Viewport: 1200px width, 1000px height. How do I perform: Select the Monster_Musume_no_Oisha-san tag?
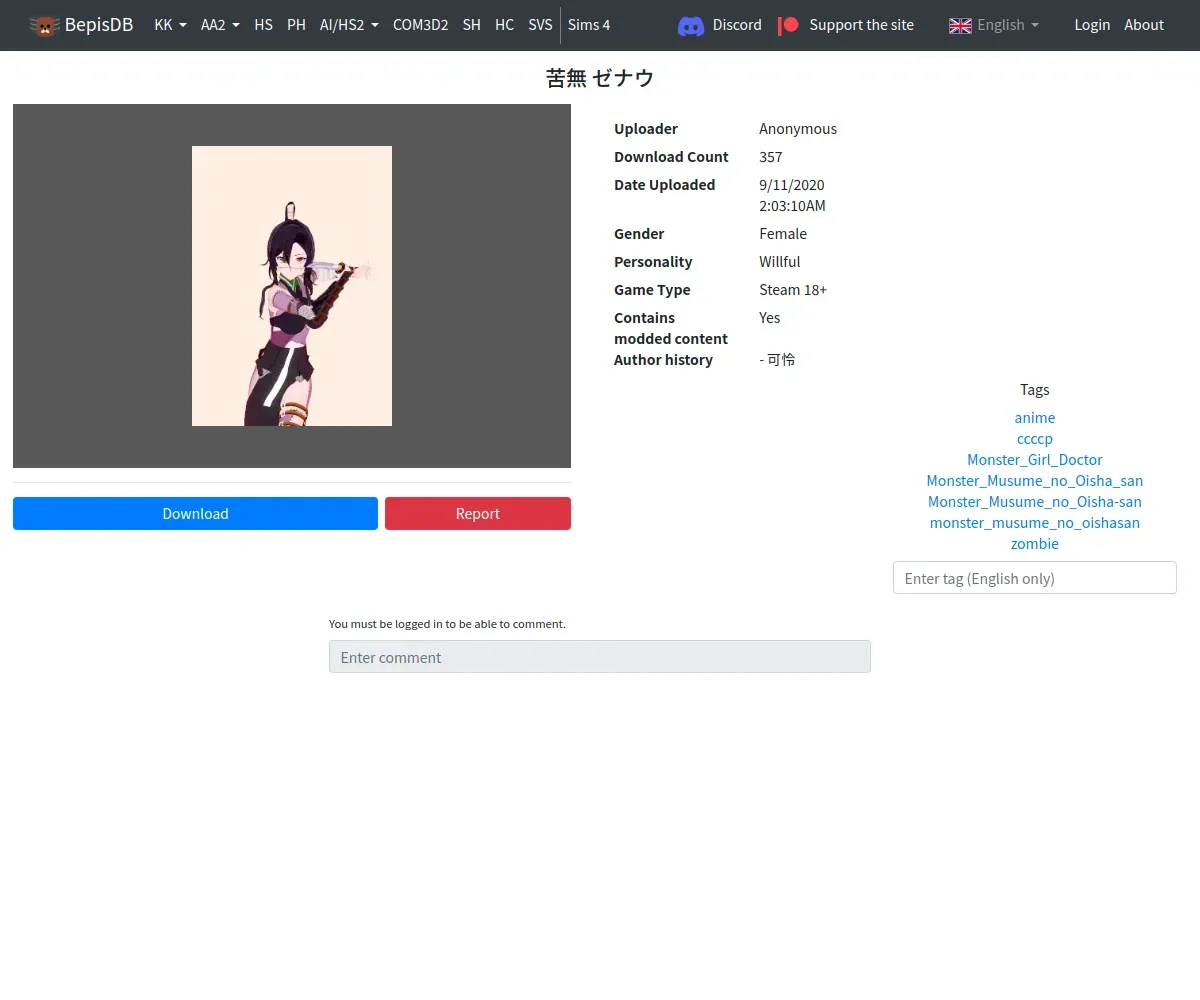point(1035,502)
